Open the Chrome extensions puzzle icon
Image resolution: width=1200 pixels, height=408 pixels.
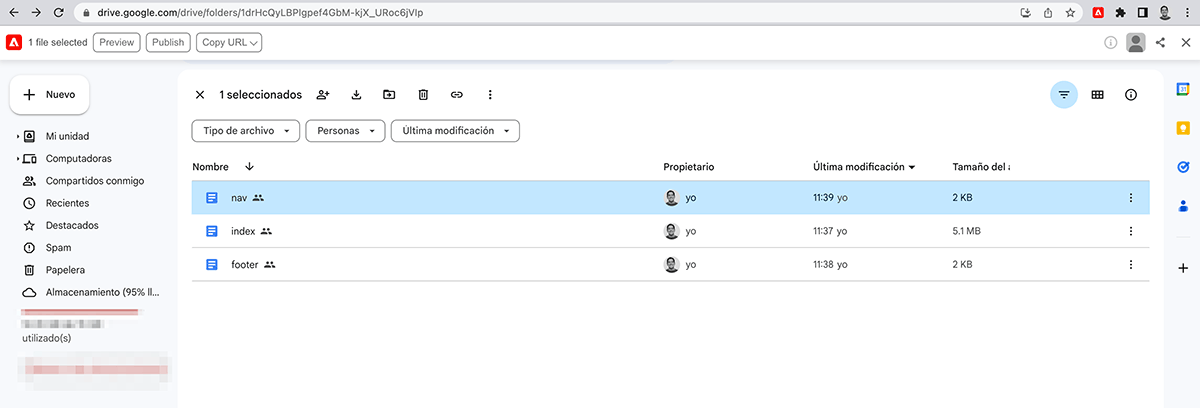(x=1120, y=13)
